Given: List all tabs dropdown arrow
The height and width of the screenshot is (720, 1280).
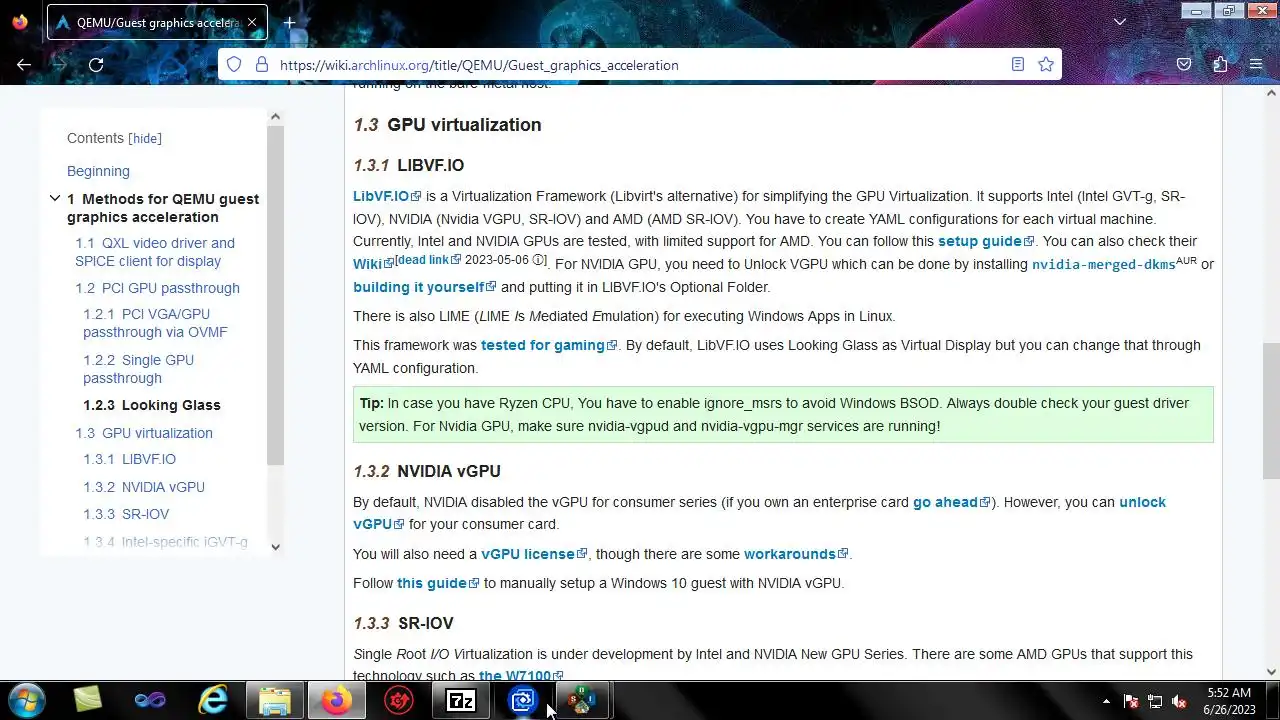Looking at the screenshot, I should click(x=1121, y=22).
